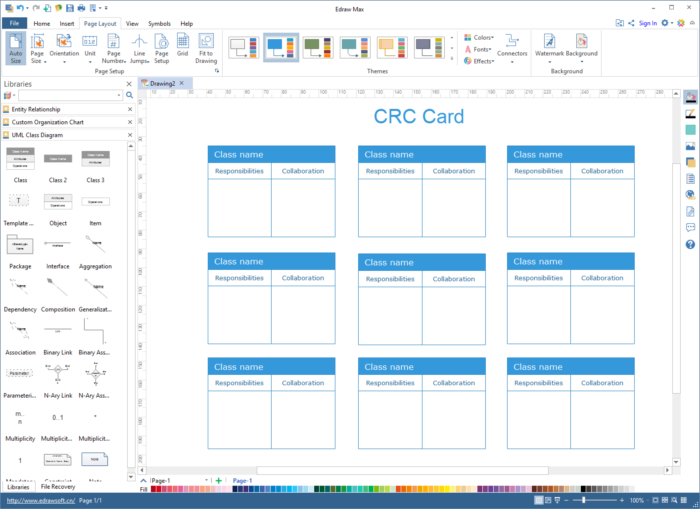Close the Drawing2 document tab
Viewport: 700px width, 509px height.
182,83
